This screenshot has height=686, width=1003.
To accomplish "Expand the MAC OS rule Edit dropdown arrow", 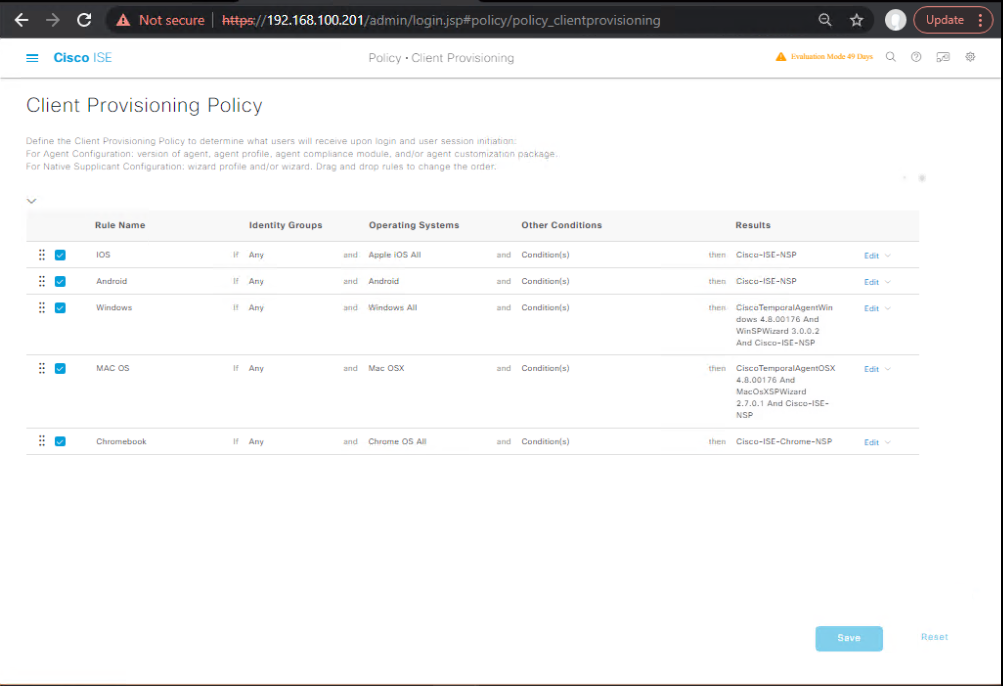I will click(x=888, y=369).
